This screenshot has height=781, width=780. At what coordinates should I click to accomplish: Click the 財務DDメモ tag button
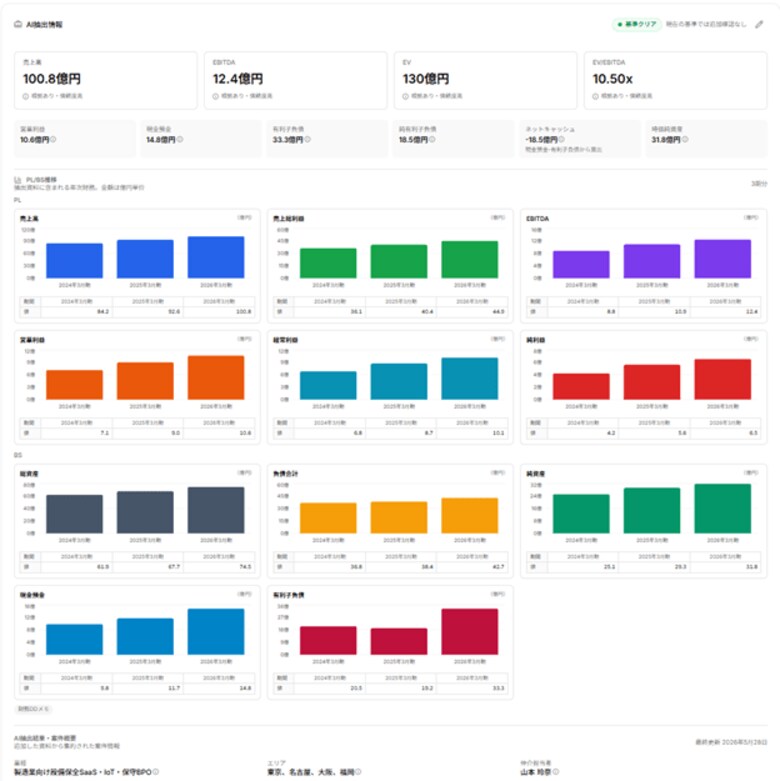pos(33,709)
